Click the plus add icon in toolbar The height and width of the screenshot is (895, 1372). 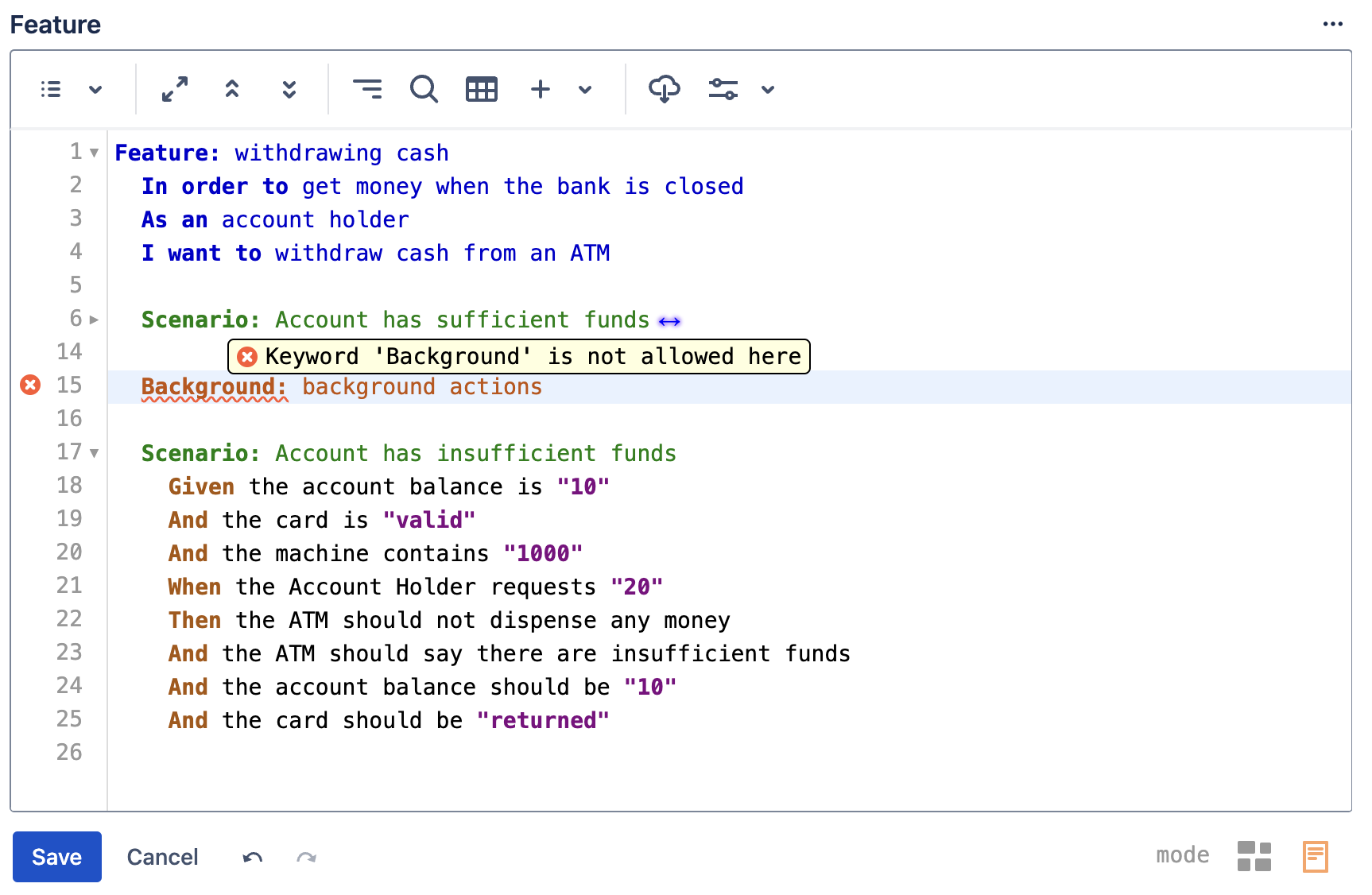click(x=541, y=89)
